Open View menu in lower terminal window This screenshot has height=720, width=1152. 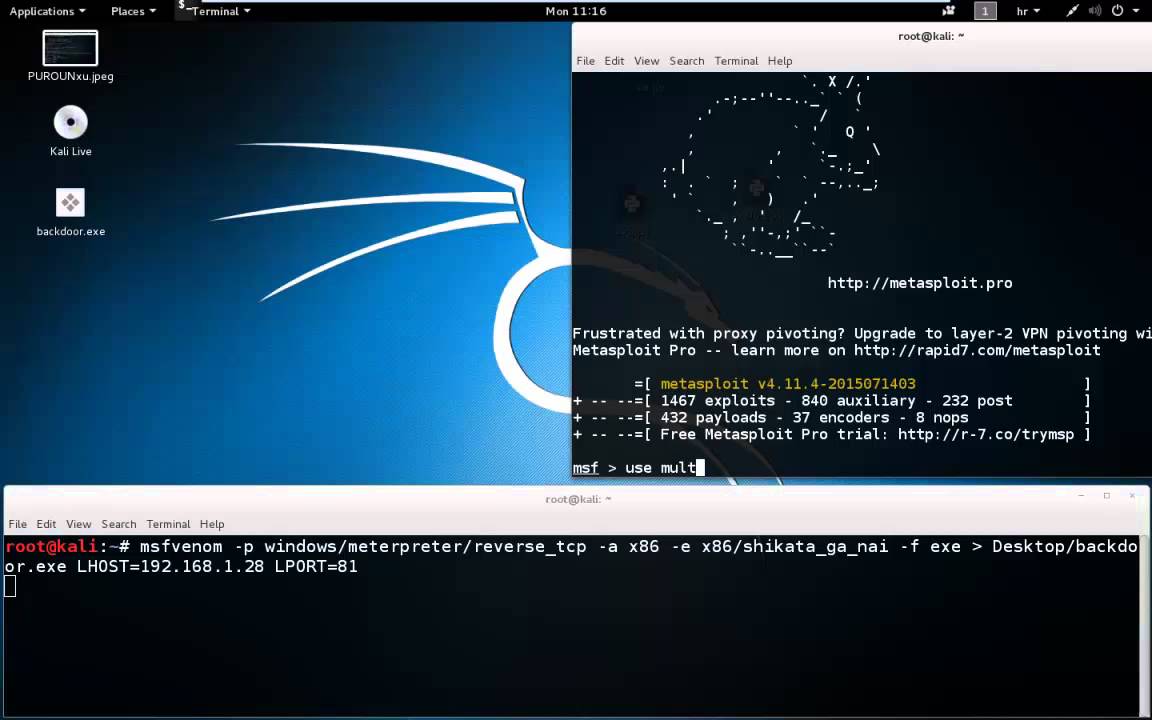(x=79, y=524)
